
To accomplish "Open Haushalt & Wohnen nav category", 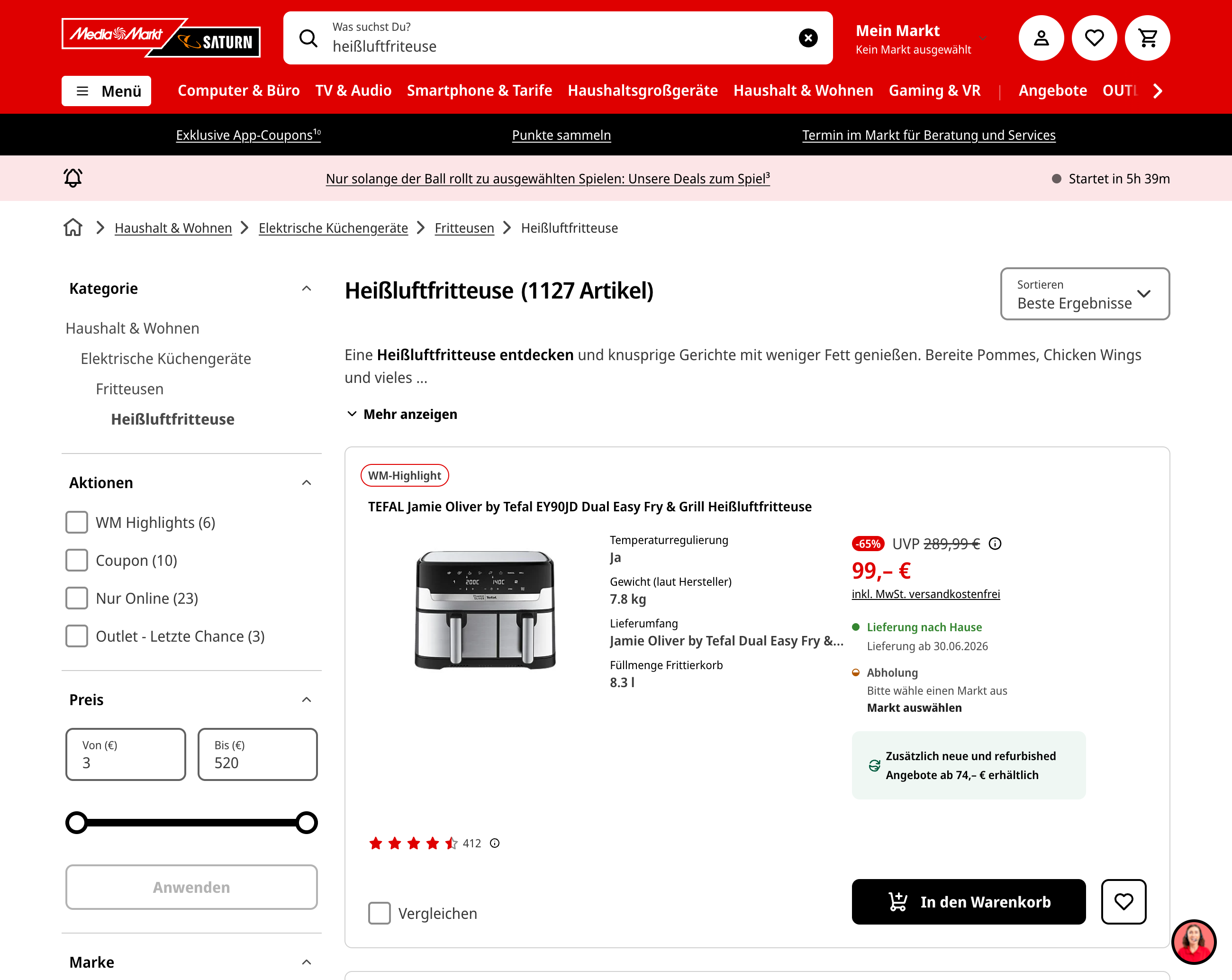I will pyautogui.click(x=803, y=91).
